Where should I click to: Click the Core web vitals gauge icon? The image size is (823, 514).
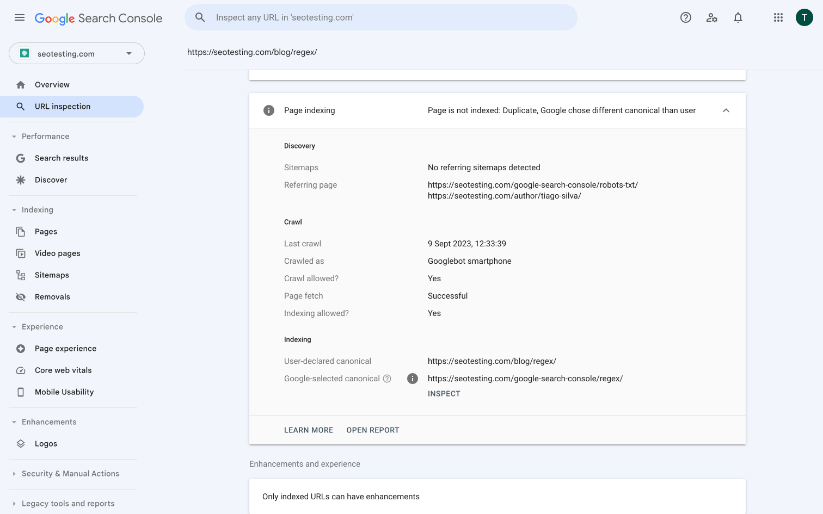pyautogui.click(x=20, y=370)
